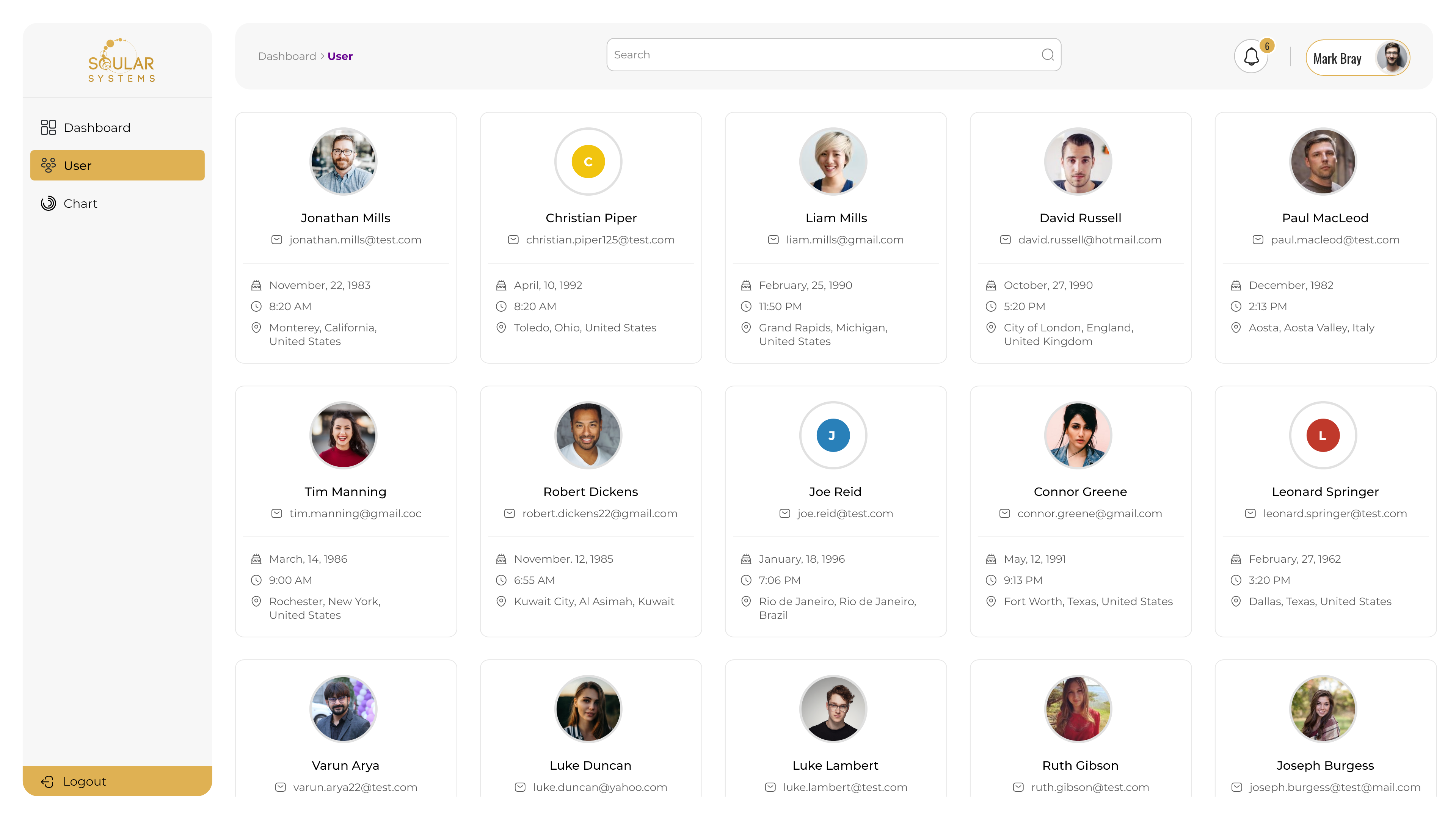Click the Dashboard breadcrumb link
Viewport: 1456px width, 819px height.
(x=287, y=56)
